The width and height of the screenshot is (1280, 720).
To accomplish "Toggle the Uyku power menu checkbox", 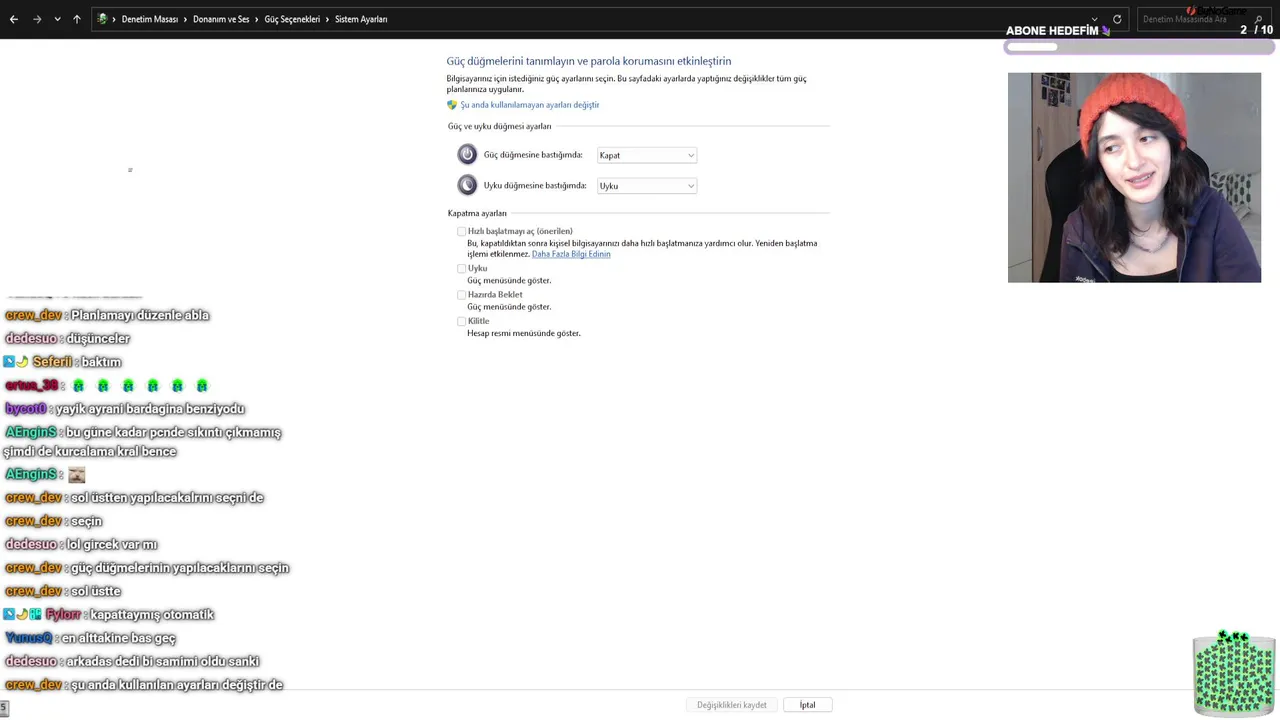I will [x=461, y=268].
